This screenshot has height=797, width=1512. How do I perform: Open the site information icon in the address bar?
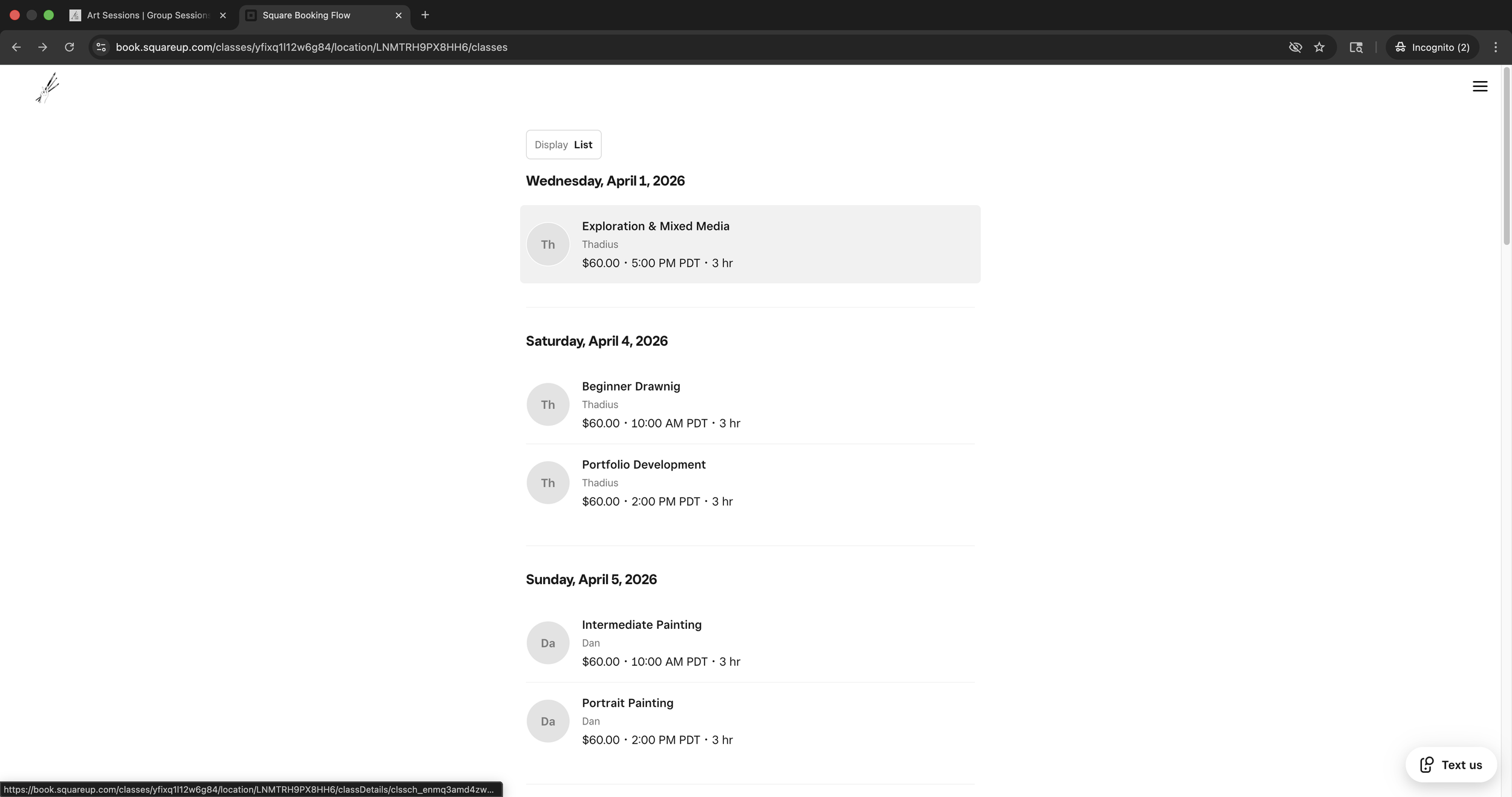click(x=101, y=47)
